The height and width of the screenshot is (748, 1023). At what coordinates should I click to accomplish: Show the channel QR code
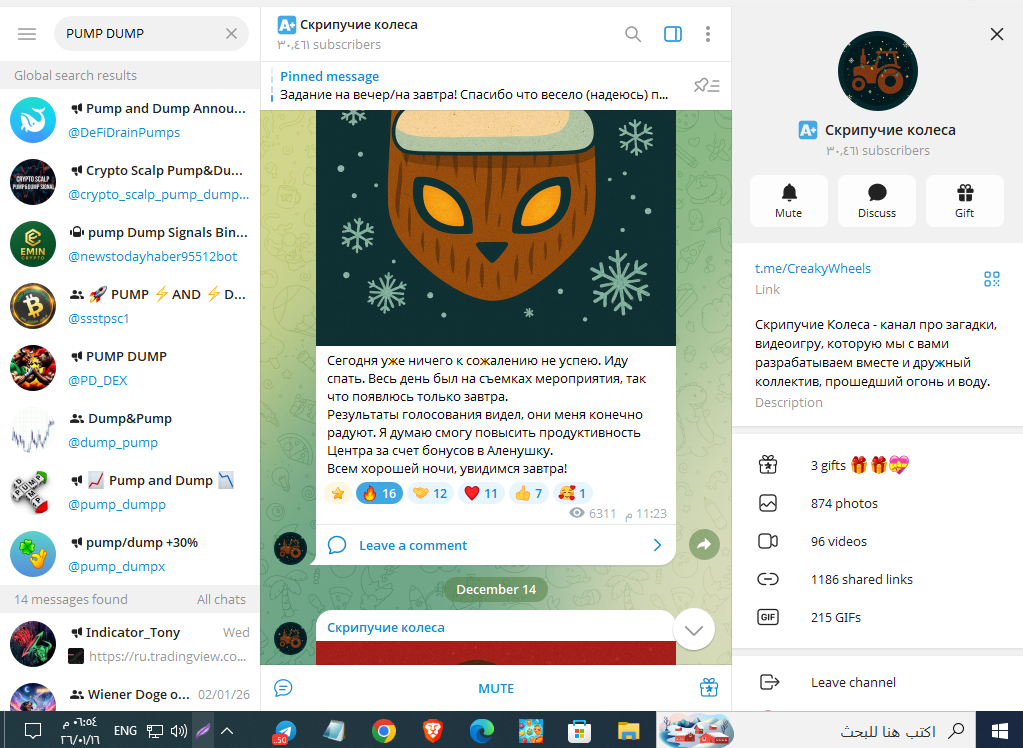point(992,279)
